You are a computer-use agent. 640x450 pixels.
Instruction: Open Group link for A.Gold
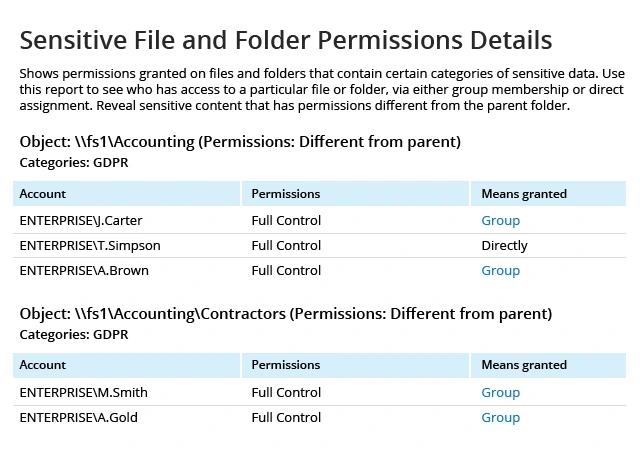point(500,417)
